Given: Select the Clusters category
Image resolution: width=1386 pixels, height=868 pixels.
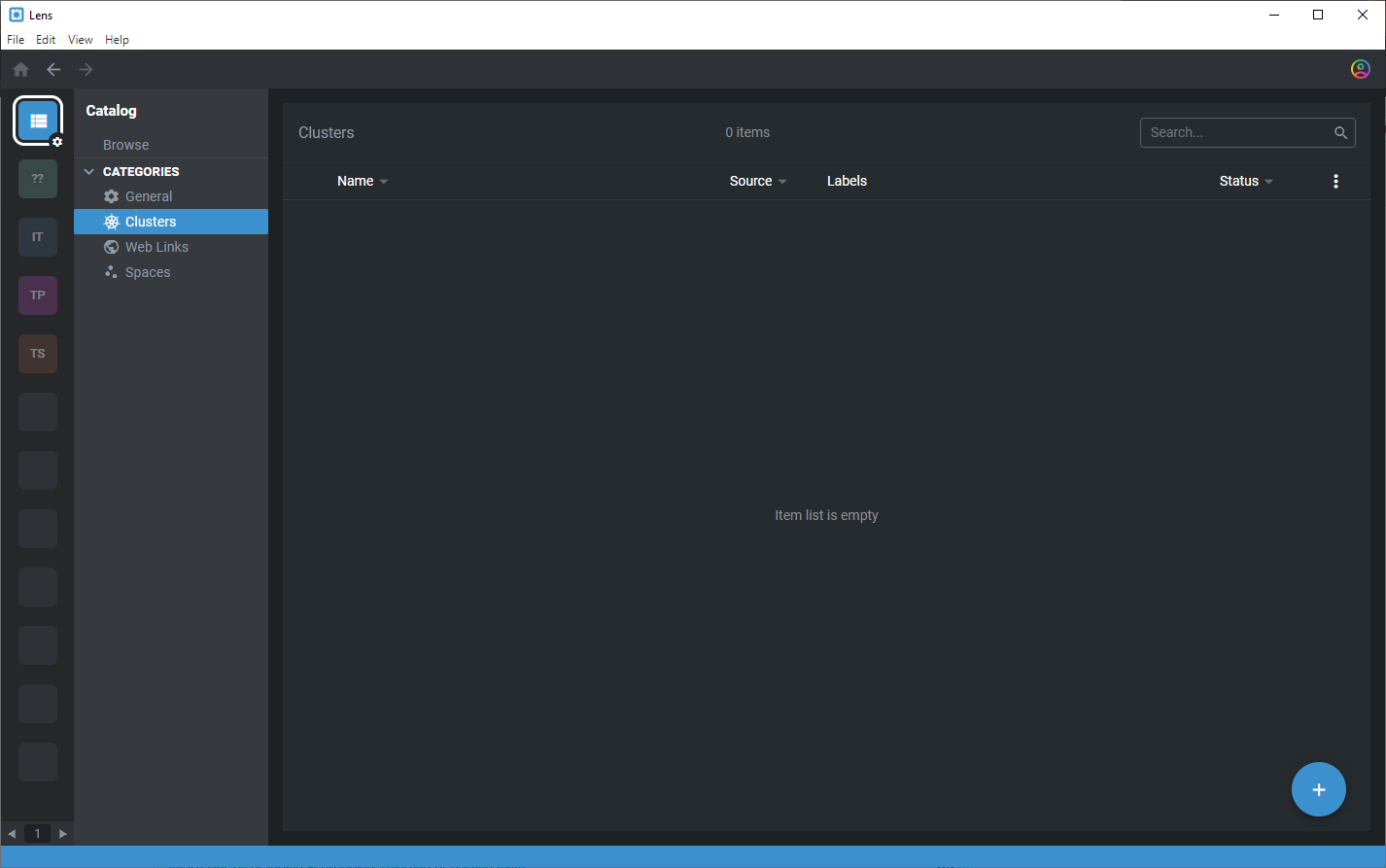Looking at the screenshot, I should click(171, 222).
